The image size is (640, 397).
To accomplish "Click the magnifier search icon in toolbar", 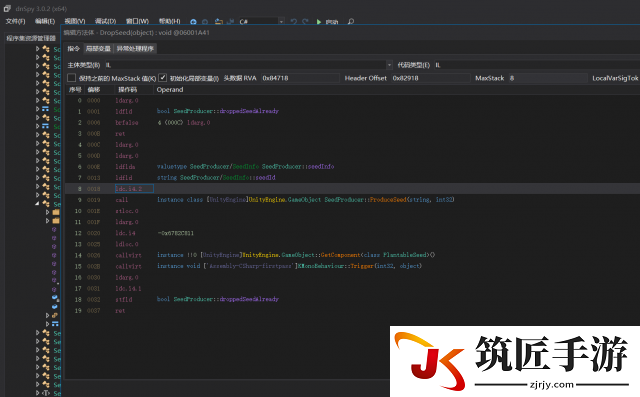I will pos(351,22).
